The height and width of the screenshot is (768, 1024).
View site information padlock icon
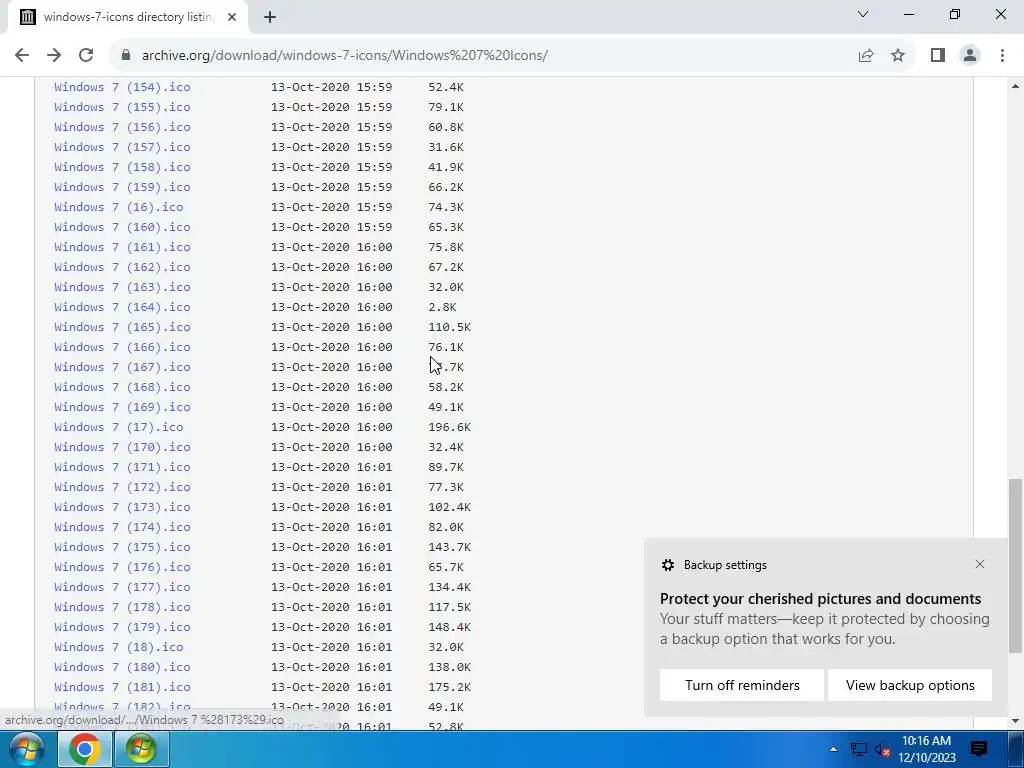(x=125, y=55)
